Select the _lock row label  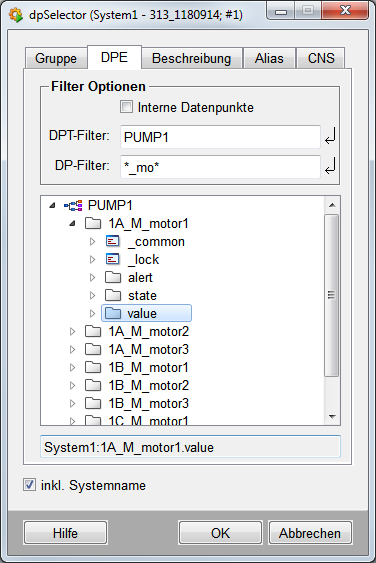143,260
